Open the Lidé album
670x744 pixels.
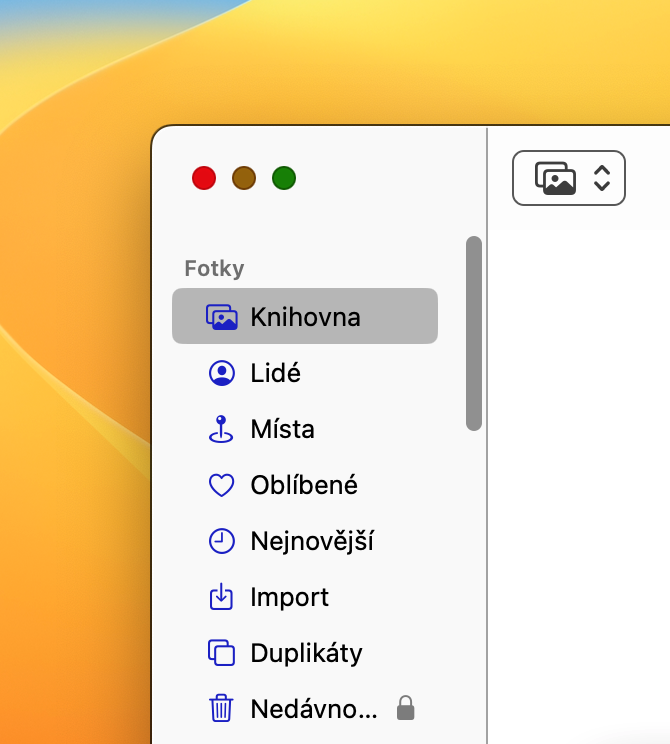305,373
